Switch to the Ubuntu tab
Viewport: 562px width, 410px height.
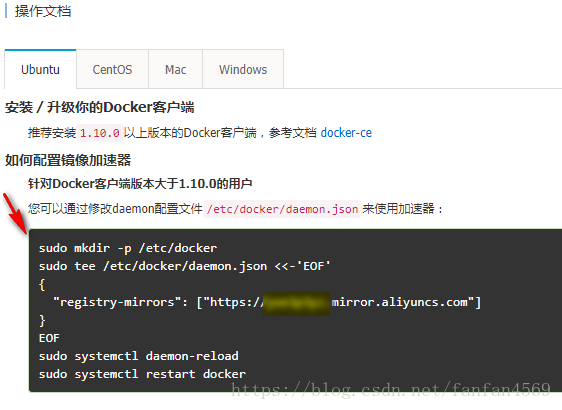click(41, 69)
